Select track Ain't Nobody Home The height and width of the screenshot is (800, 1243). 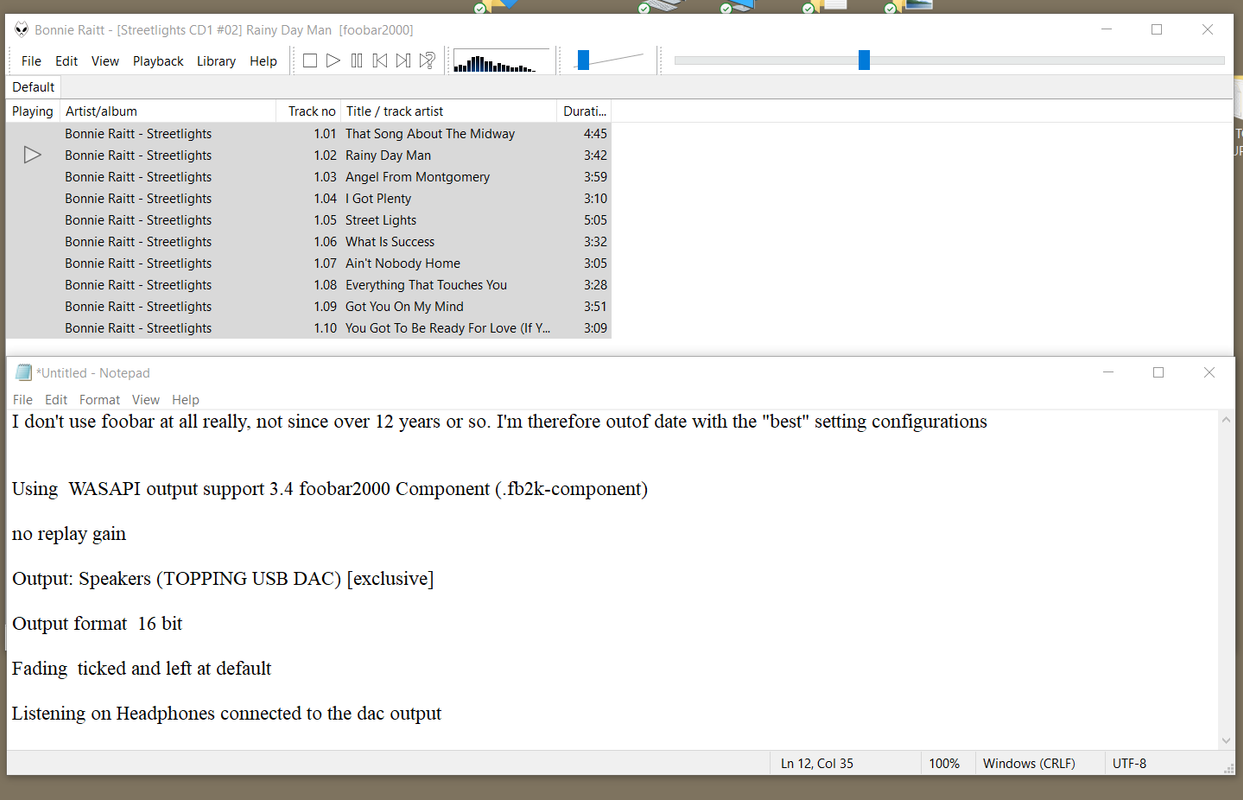(x=309, y=263)
